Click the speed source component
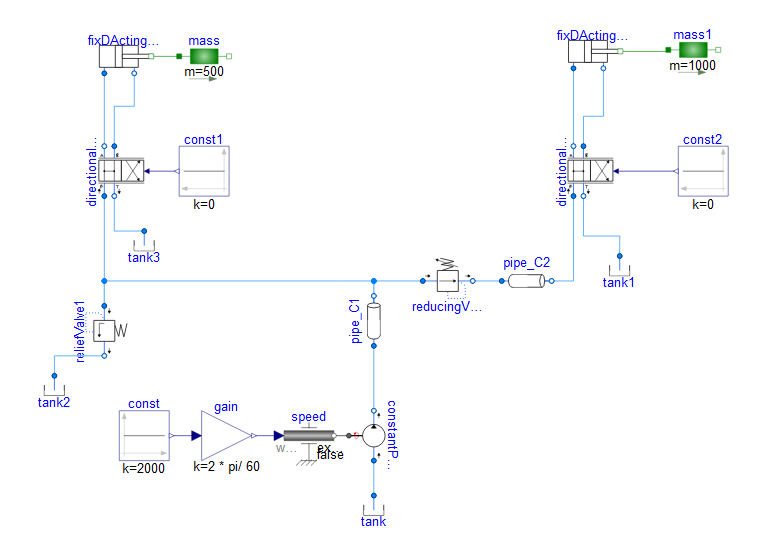 click(x=309, y=436)
